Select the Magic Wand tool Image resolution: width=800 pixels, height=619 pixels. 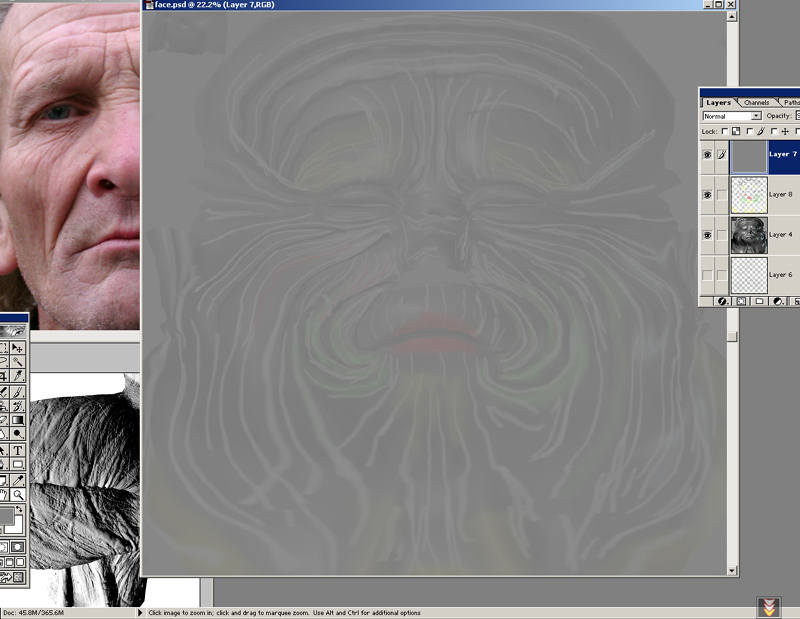click(x=18, y=362)
